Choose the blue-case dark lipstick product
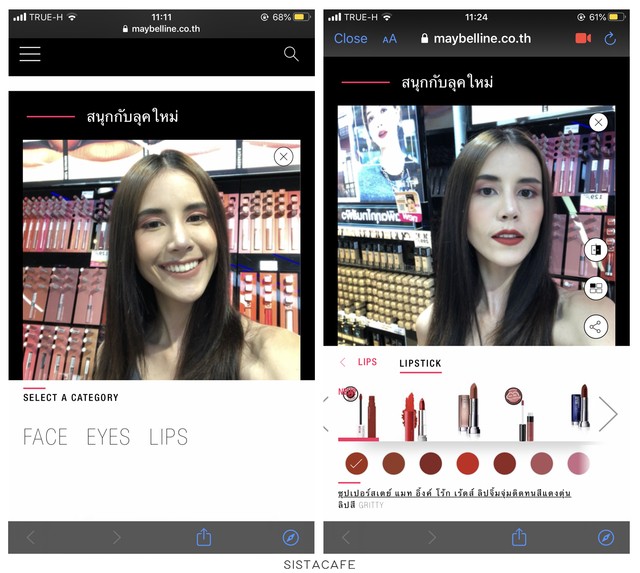 (x=580, y=406)
